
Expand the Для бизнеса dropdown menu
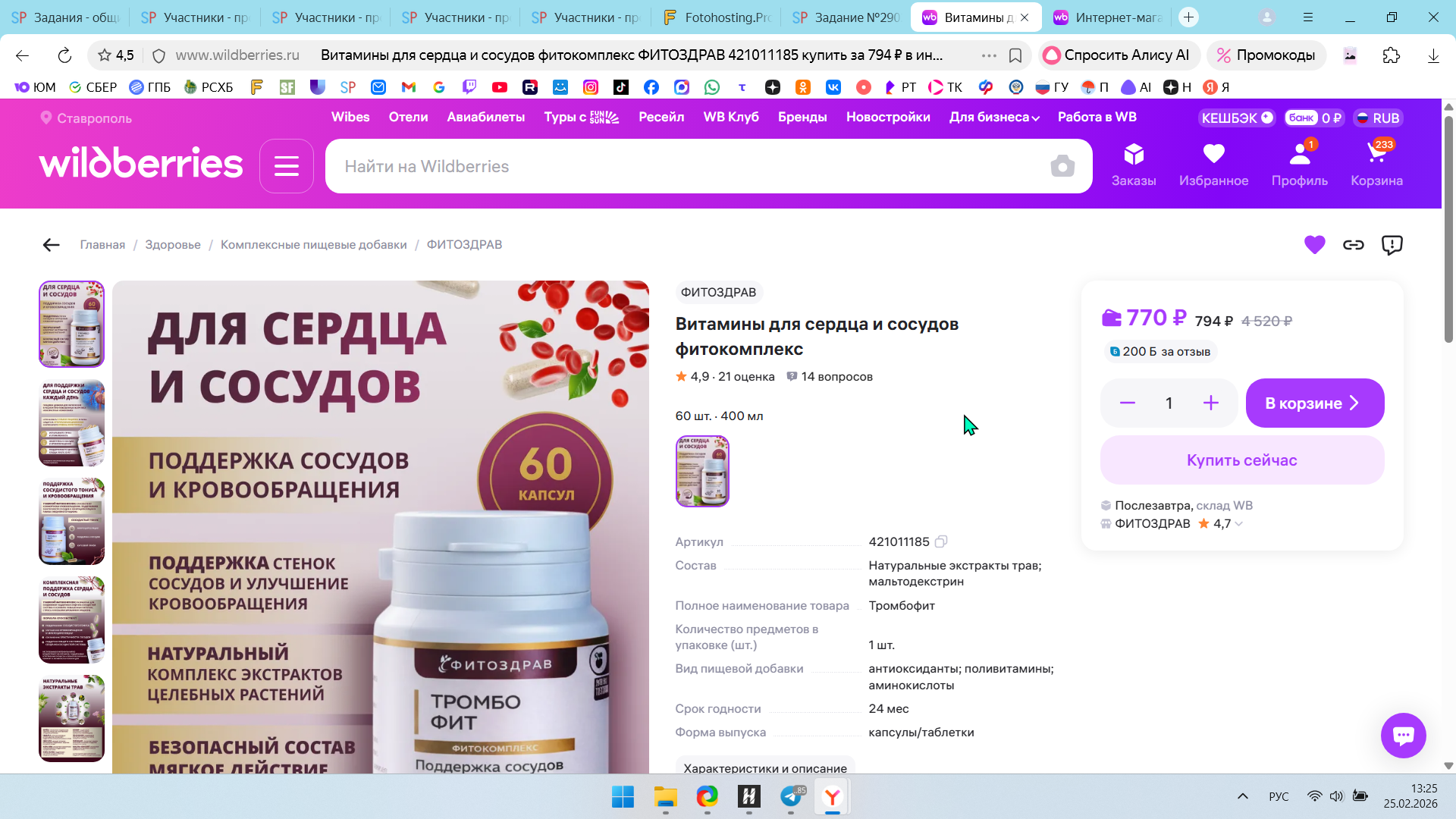(x=994, y=118)
